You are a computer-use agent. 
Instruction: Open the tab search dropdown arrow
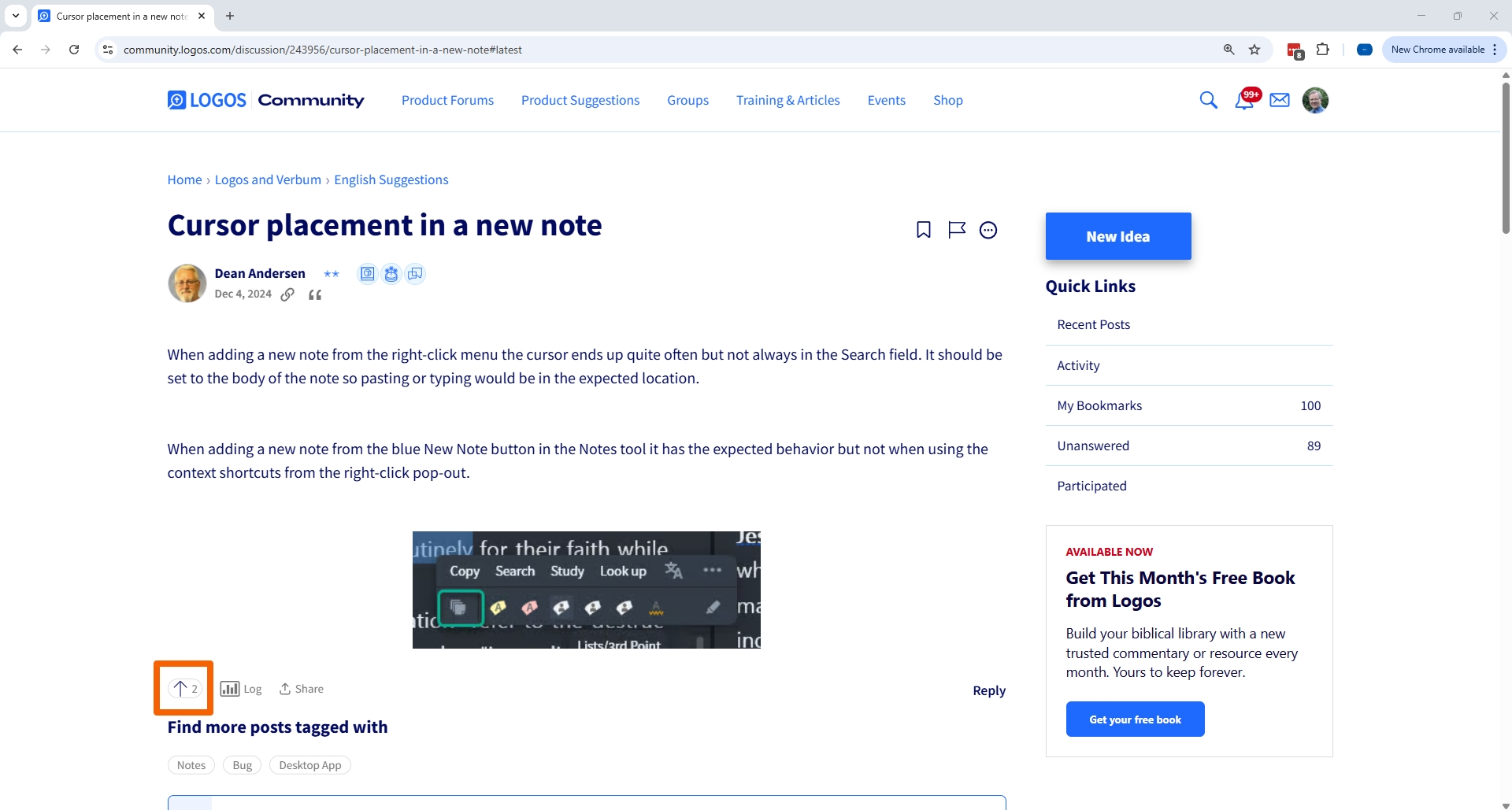[16, 16]
